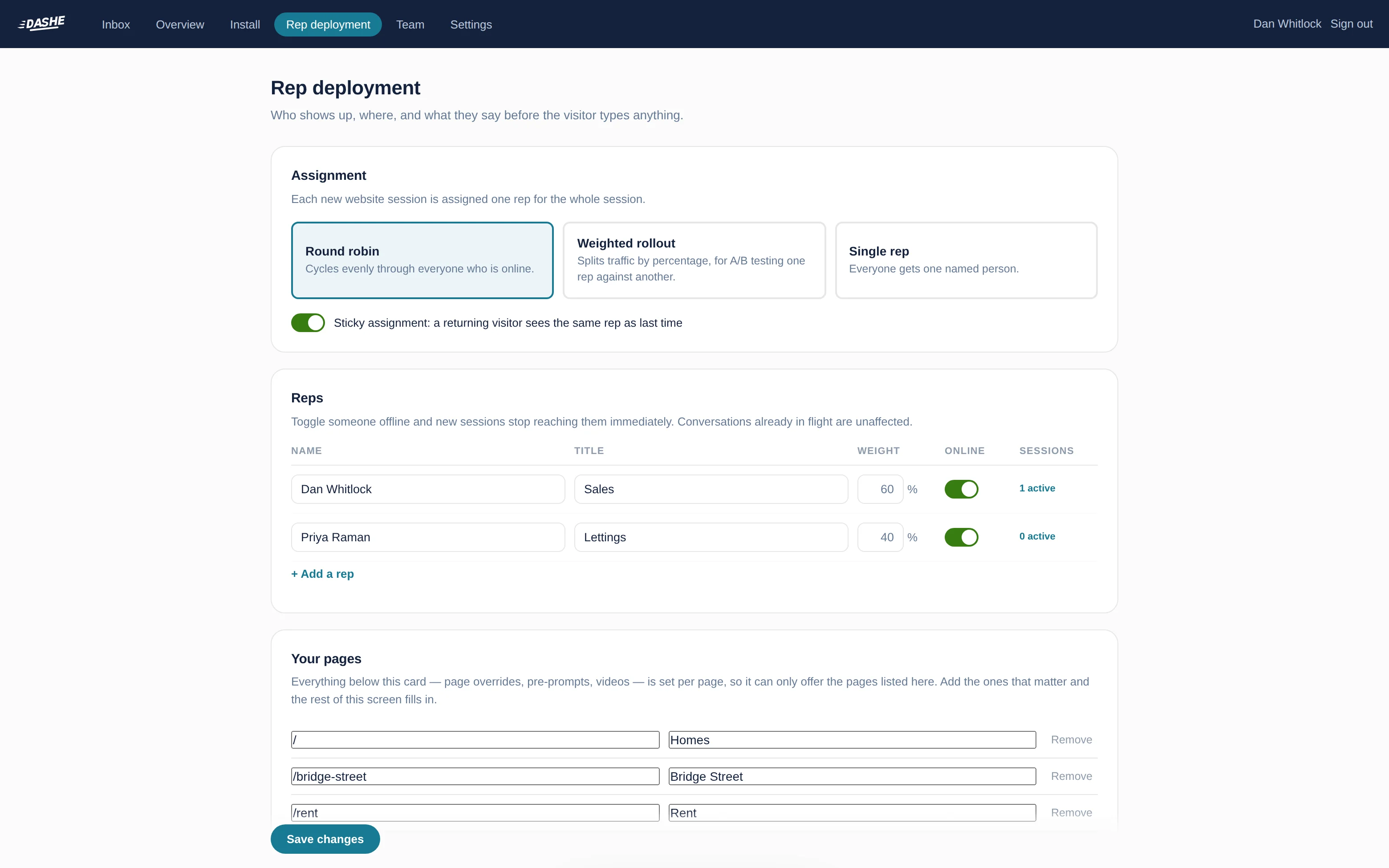Click Sign out
This screenshot has width=1389, height=868.
1351,24
